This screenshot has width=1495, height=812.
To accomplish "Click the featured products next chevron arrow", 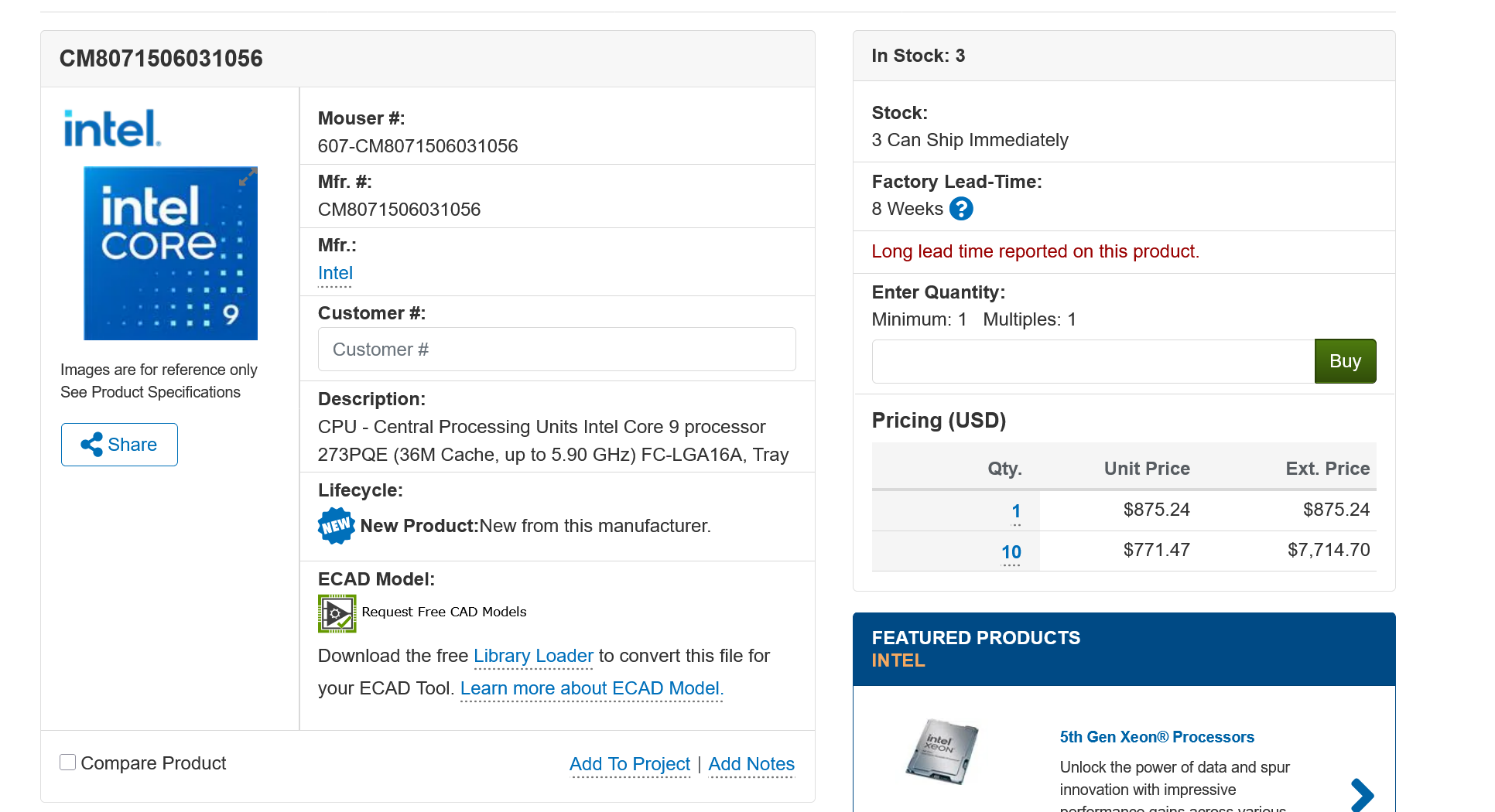I will (x=1361, y=794).
